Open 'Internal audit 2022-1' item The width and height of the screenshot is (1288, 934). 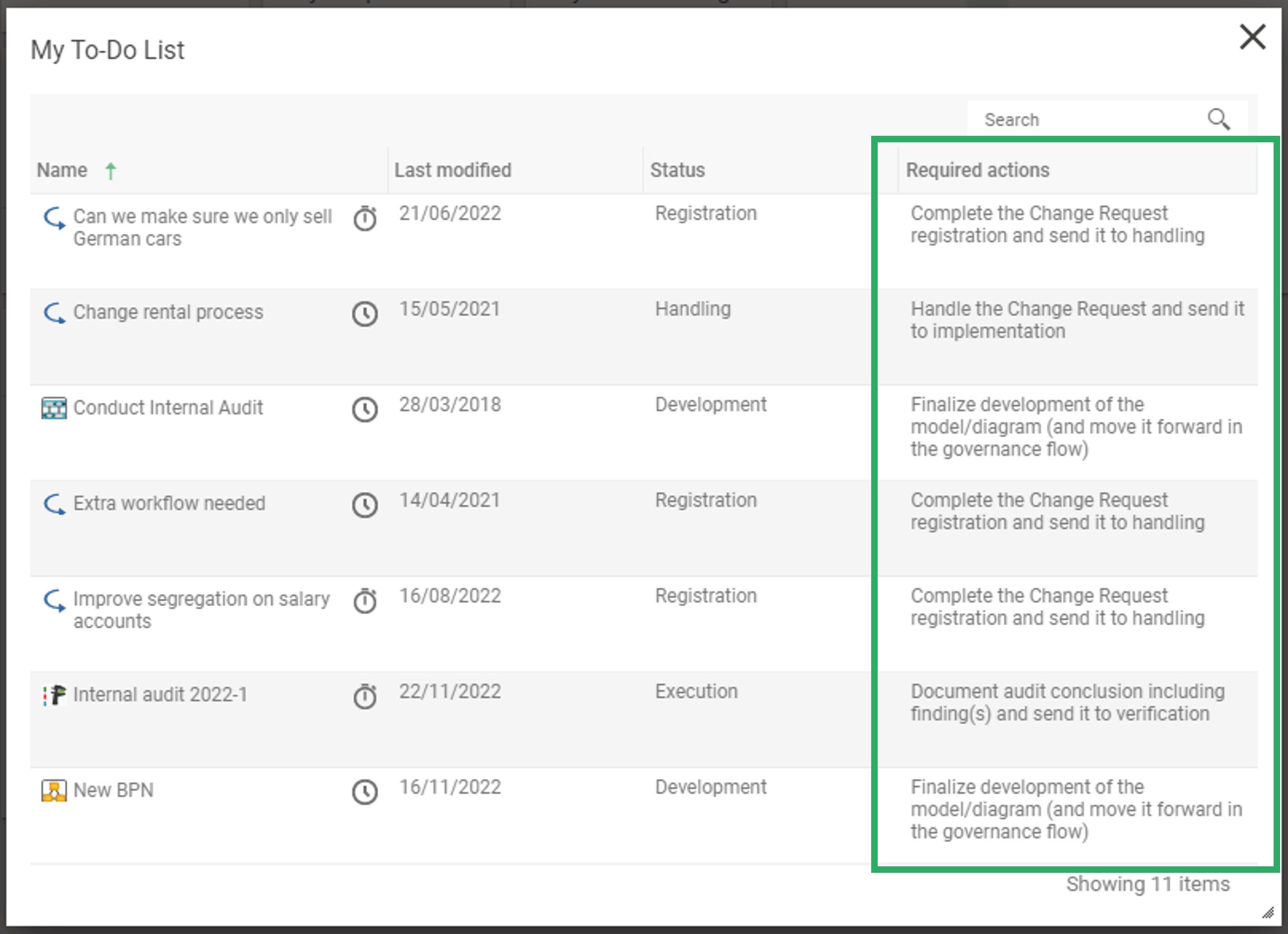(160, 694)
